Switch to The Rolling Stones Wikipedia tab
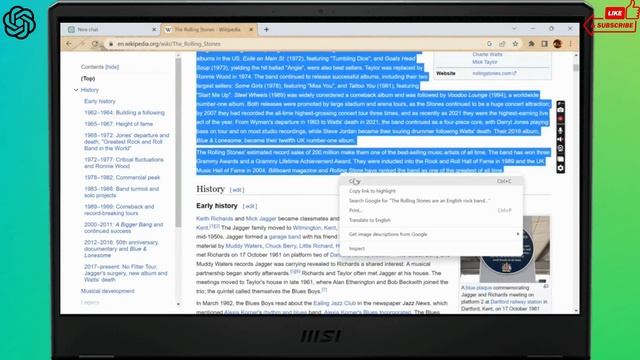This screenshot has width=640, height=360. (208, 29)
